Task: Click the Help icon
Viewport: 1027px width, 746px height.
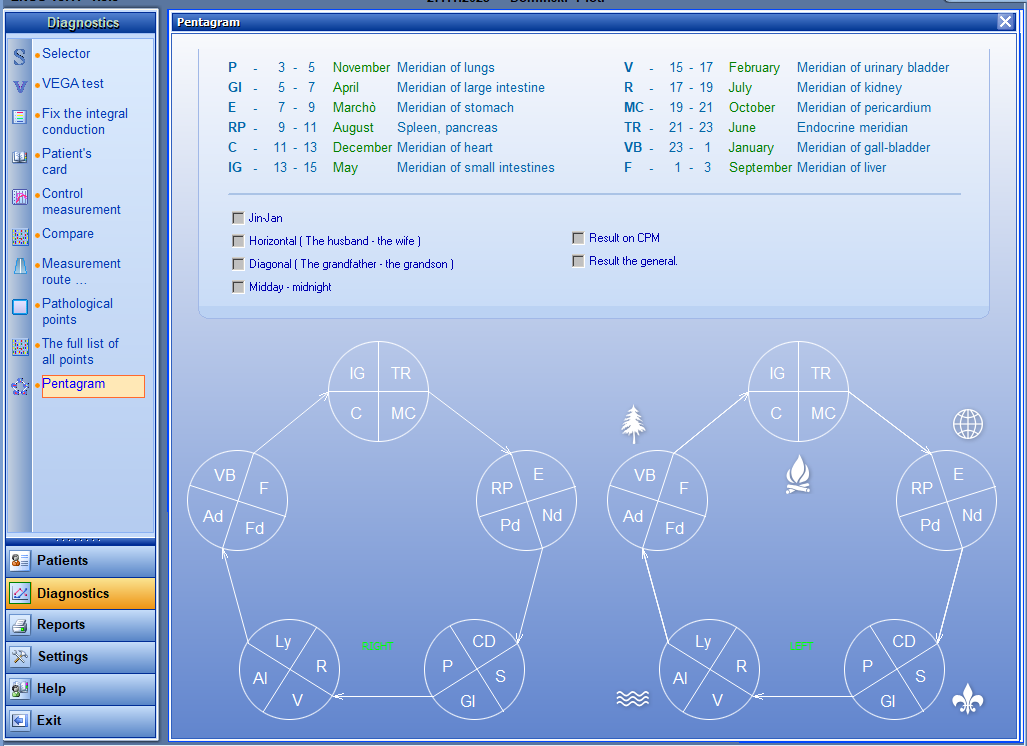Action: pyautogui.click(x=20, y=688)
